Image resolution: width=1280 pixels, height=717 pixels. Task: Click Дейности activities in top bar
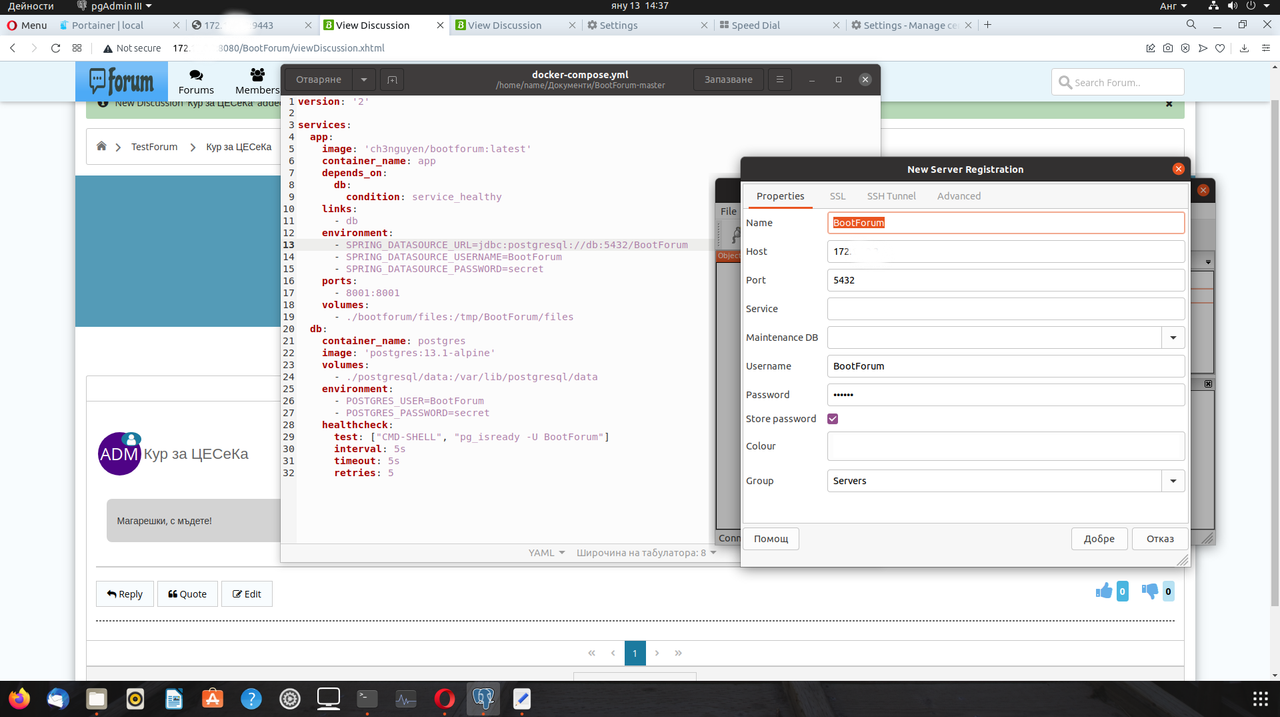(x=30, y=6)
